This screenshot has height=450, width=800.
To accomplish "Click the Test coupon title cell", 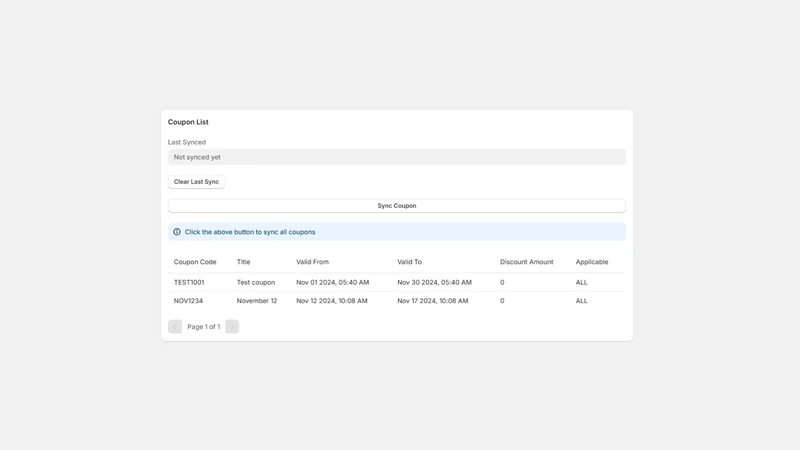I will coord(256,282).
